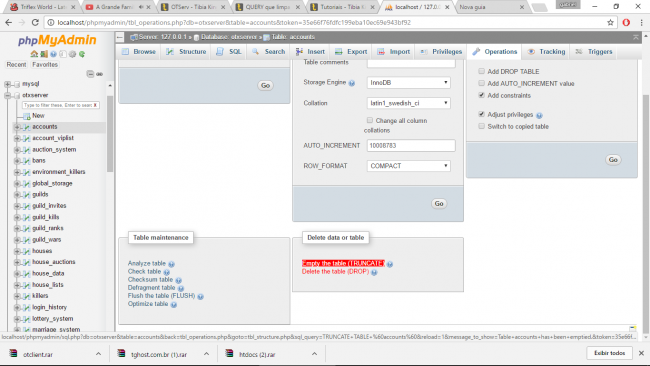
Task: Click Empty the table (TRUNCATE) link
Action: click(x=343, y=264)
